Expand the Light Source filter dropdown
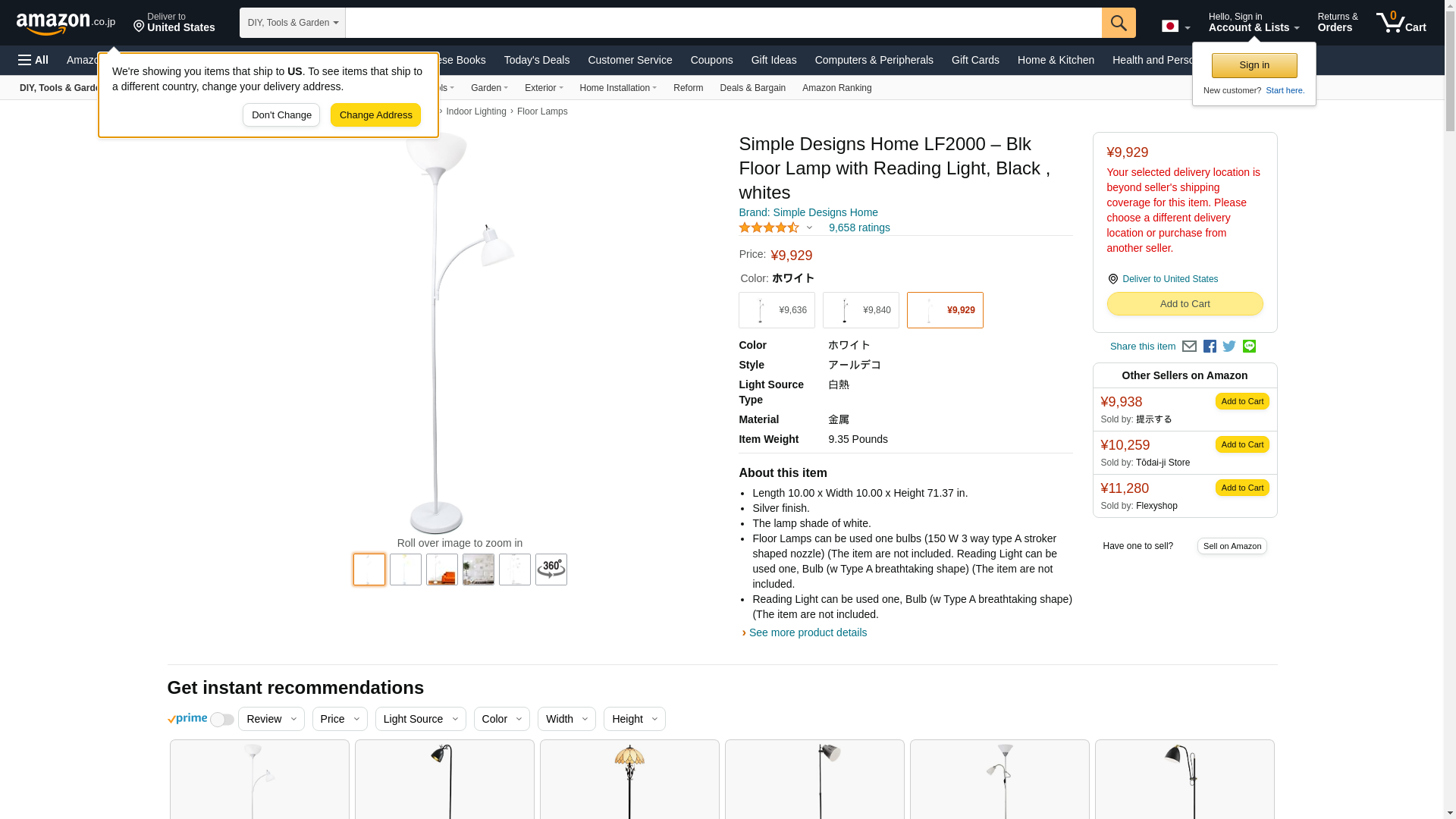1456x819 pixels. (420, 719)
